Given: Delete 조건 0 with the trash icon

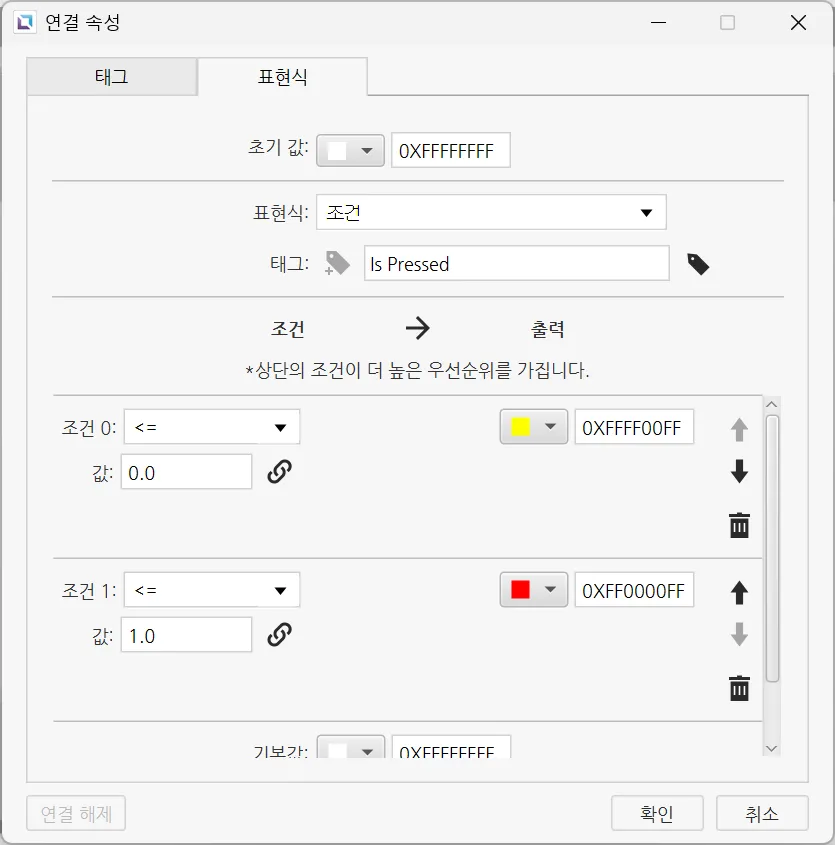Looking at the screenshot, I should pos(739,525).
